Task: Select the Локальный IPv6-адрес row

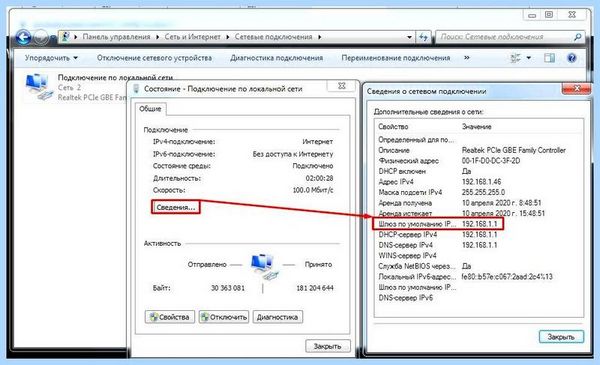Action: pos(478,276)
